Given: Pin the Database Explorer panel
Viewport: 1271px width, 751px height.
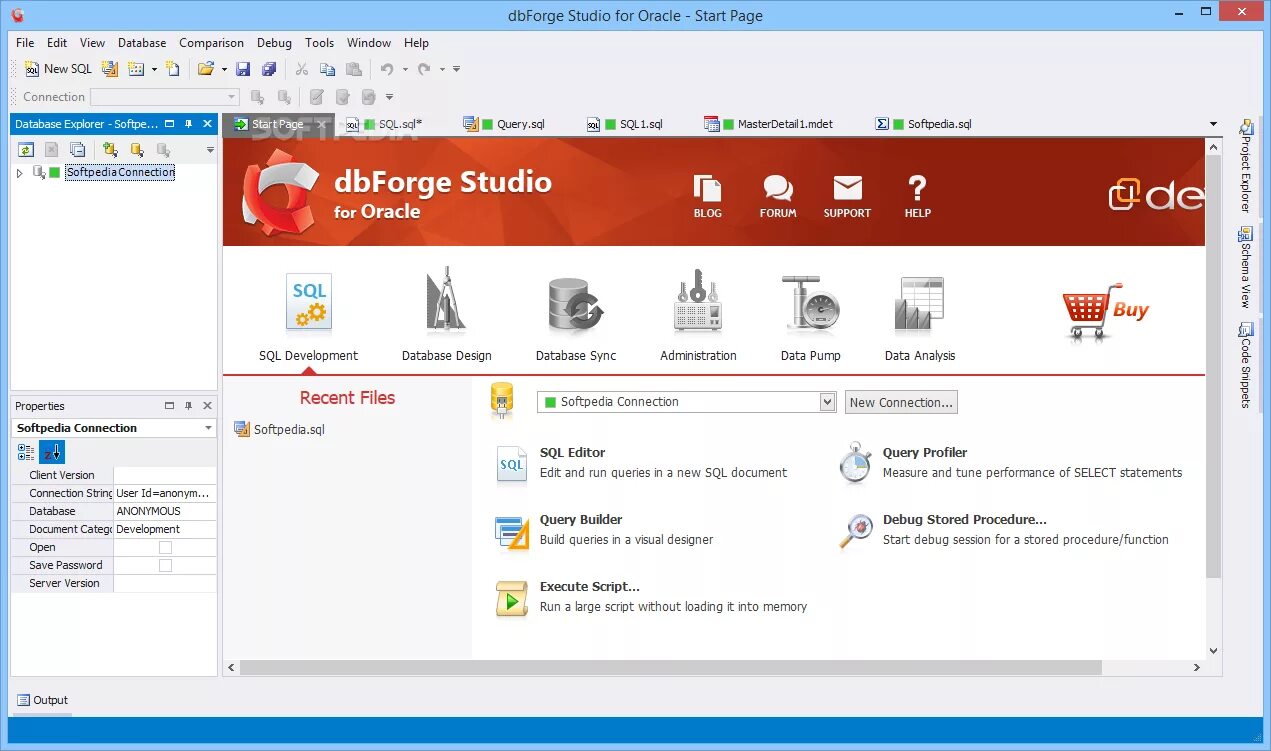Looking at the screenshot, I should (188, 124).
